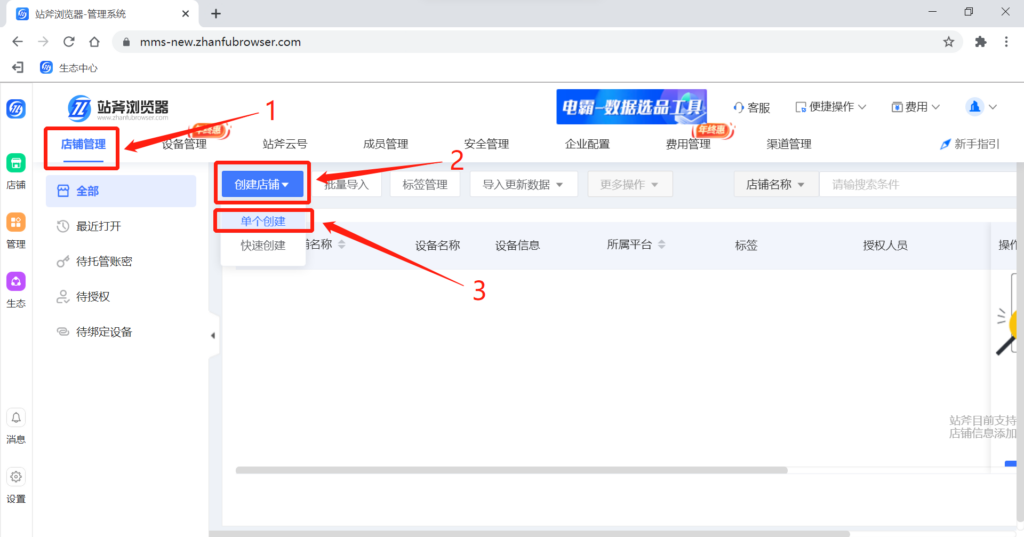Click the 站斧浏览器 logo
This screenshot has height=537, width=1024.
[x=118, y=108]
